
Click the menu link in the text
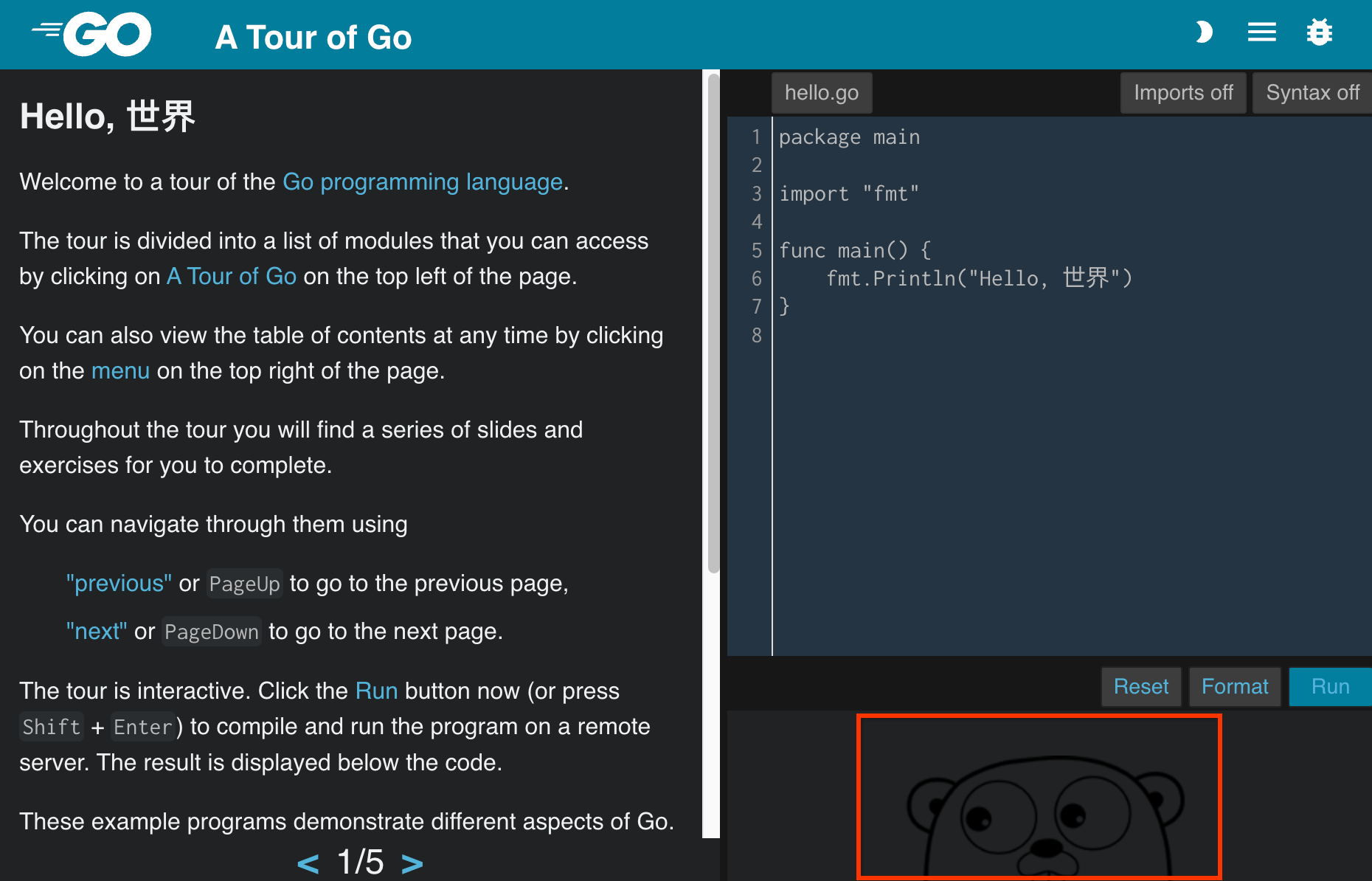pyautogui.click(x=120, y=370)
